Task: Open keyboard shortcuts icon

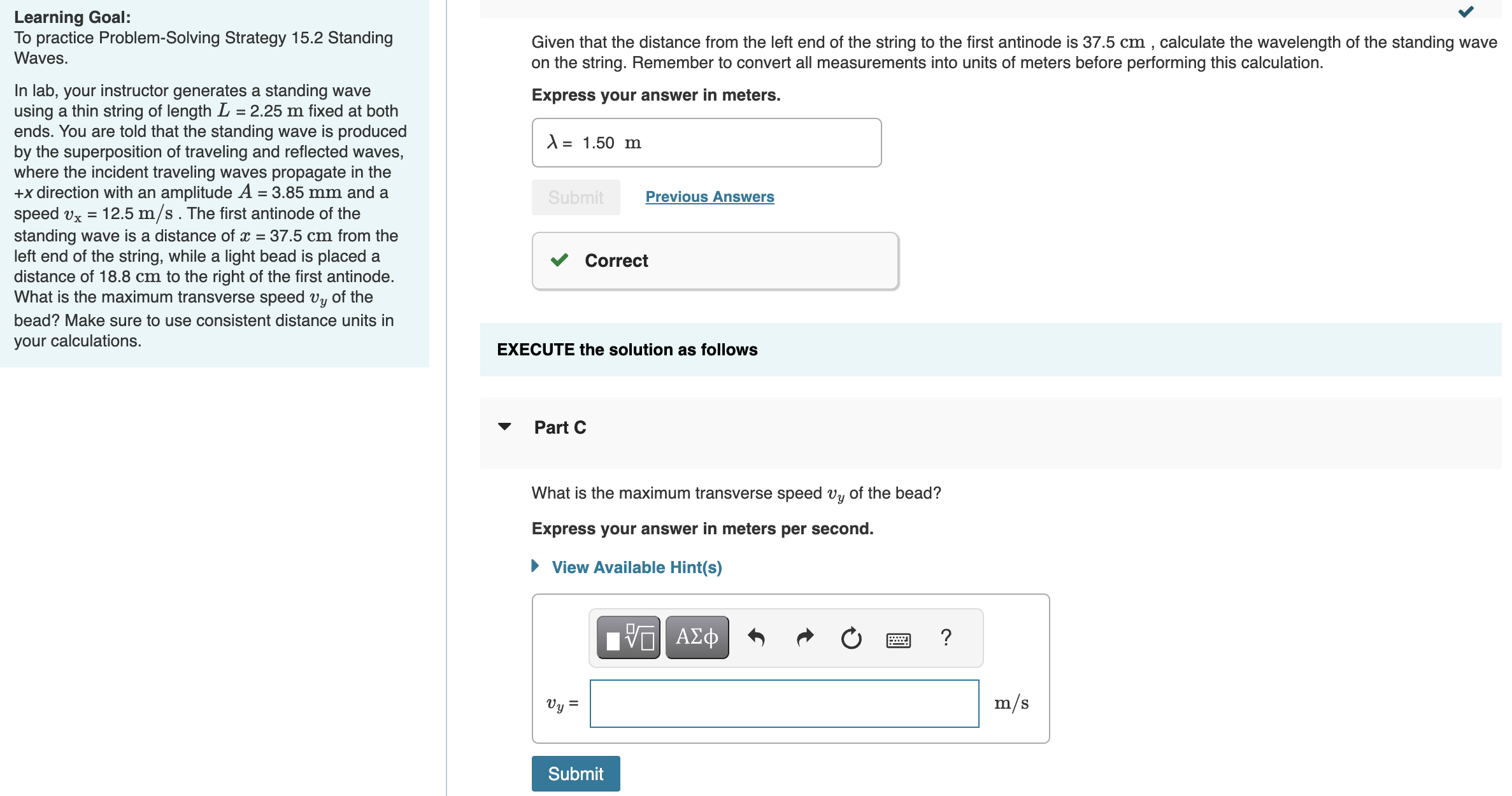Action: tap(898, 639)
